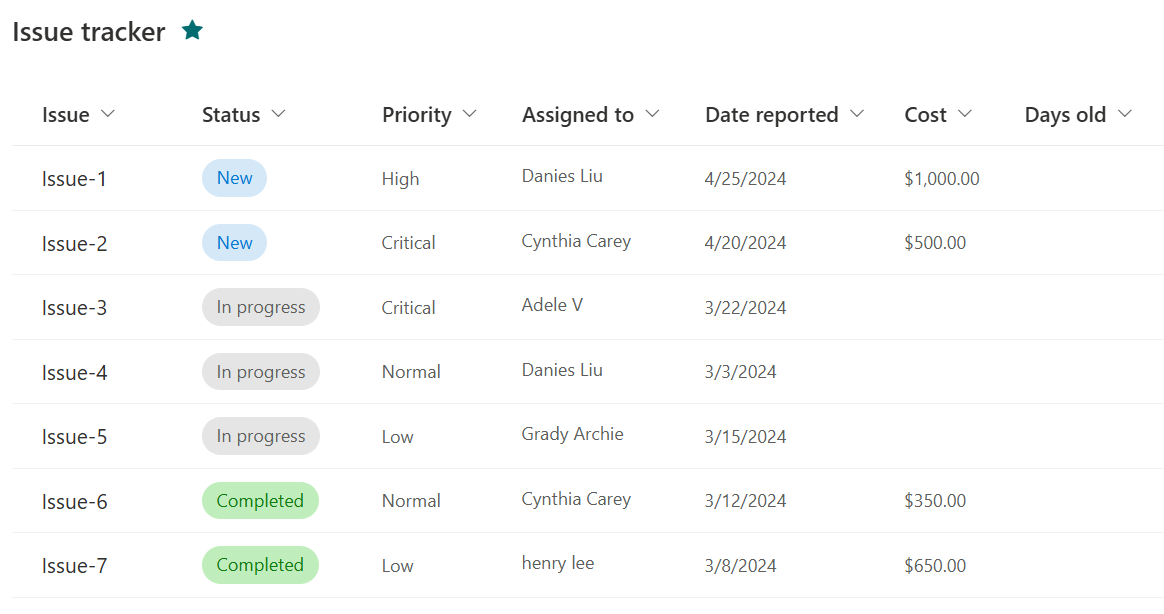Open the Issue-1 item
Image resolution: width=1164 pixels, height=614 pixels.
74,179
